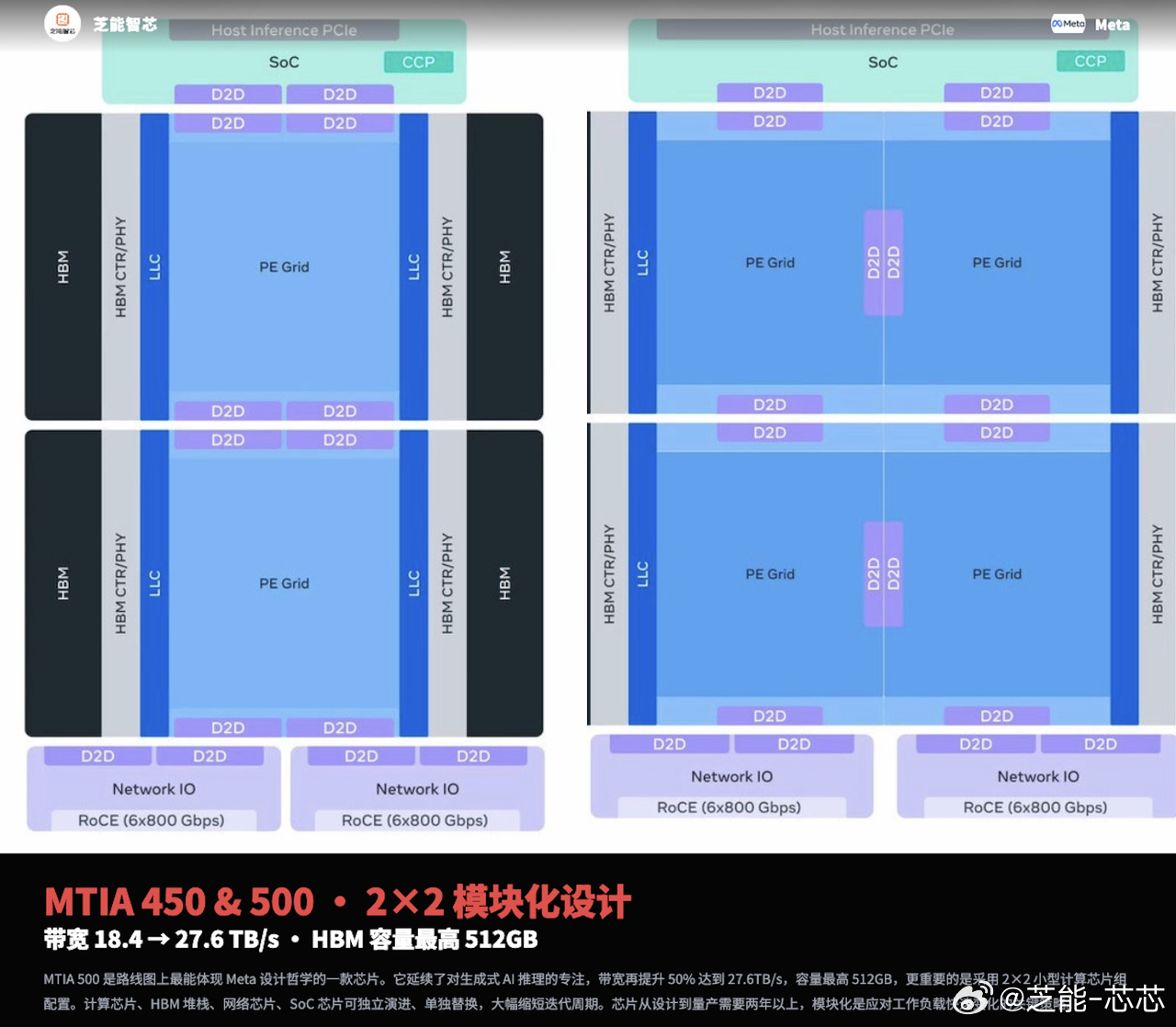Screen dimensions: 1176x1027
Task: Click lower-right black HBM block, left diagram
Action: point(504,583)
